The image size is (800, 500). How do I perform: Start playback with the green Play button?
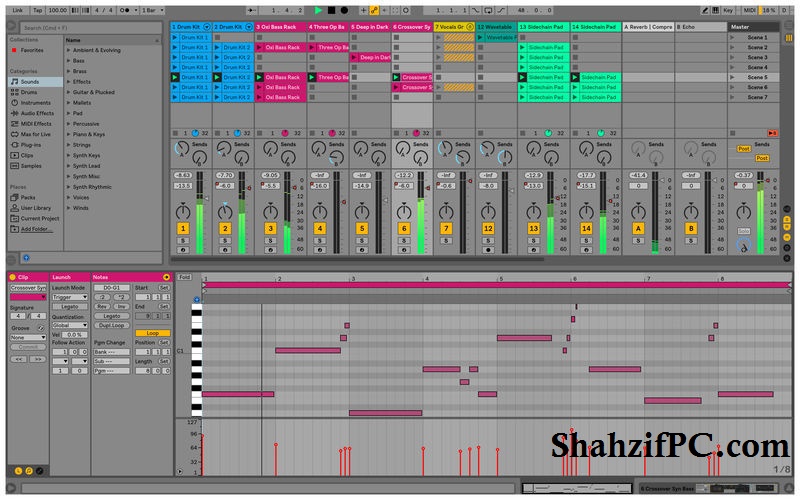coord(318,10)
